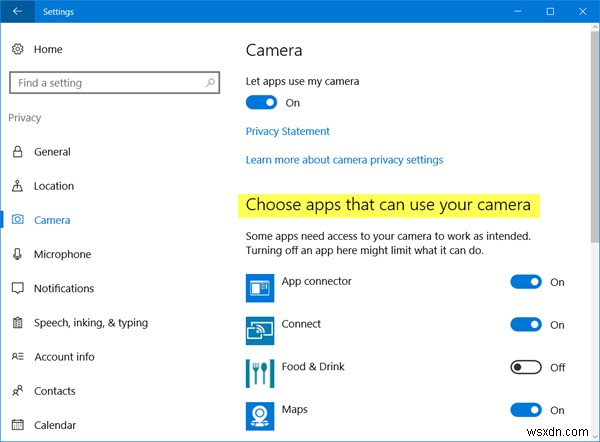Click the Food & Drink app icon

click(x=260, y=373)
